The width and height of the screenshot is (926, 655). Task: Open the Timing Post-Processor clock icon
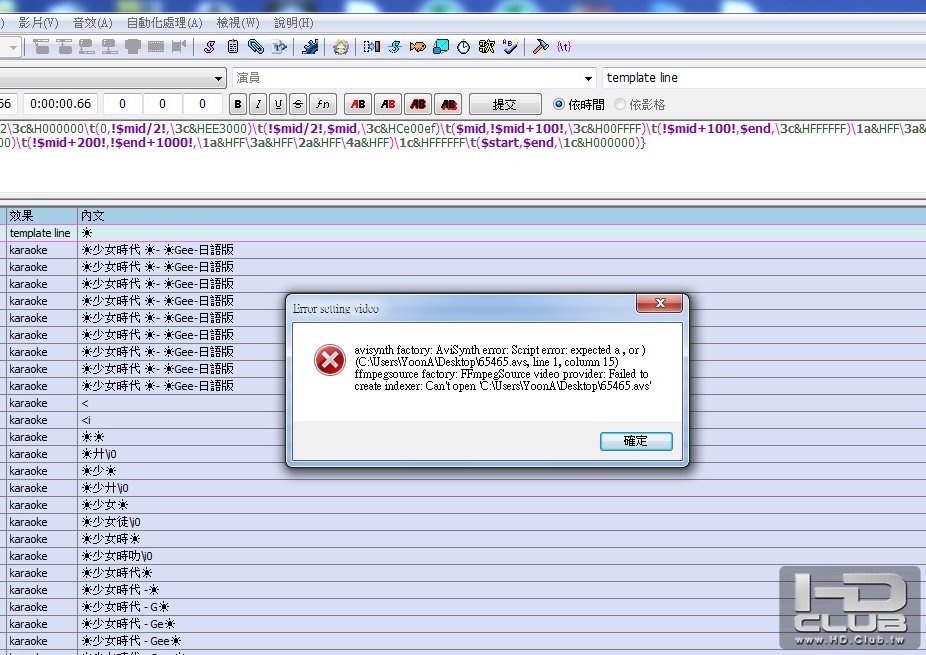click(x=464, y=47)
